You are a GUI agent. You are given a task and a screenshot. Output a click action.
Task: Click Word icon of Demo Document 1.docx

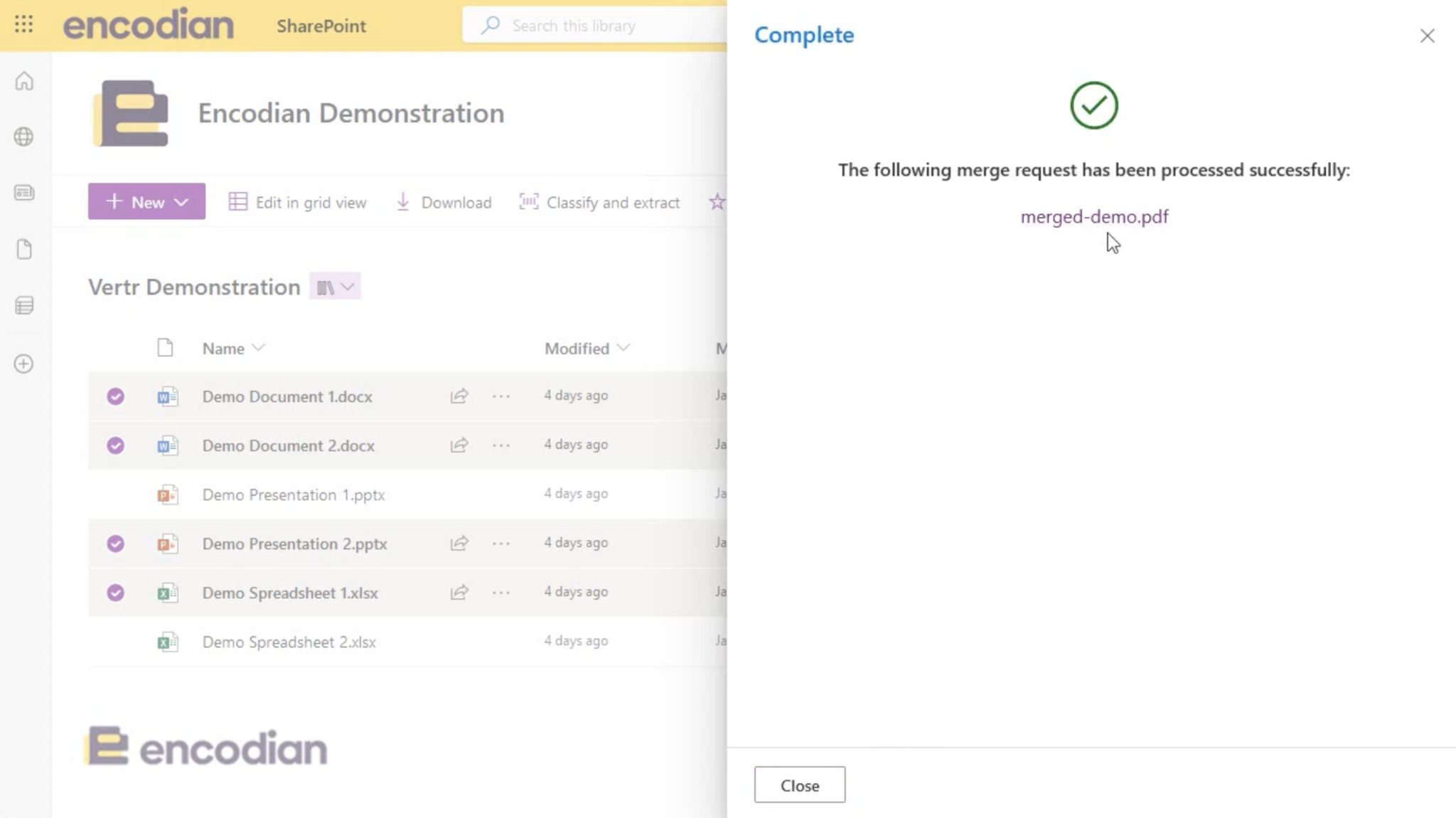pos(168,396)
